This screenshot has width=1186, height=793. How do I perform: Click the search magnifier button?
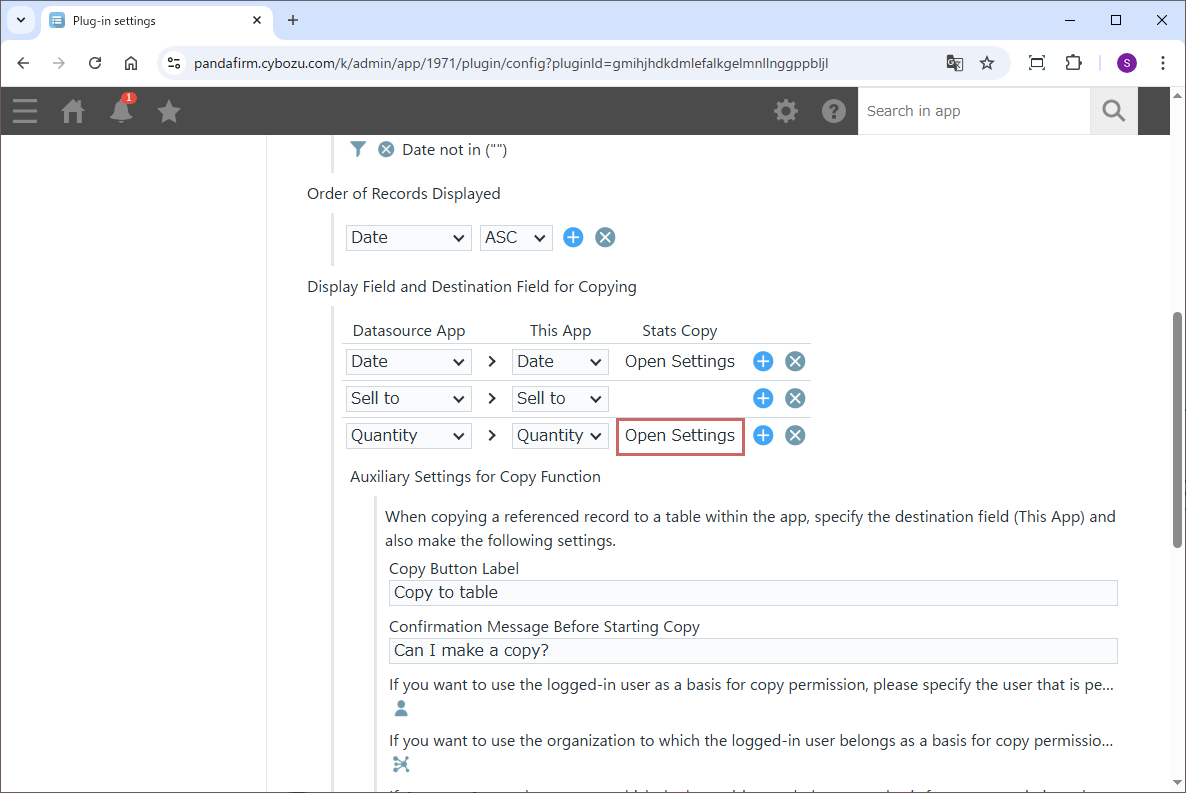(1113, 111)
